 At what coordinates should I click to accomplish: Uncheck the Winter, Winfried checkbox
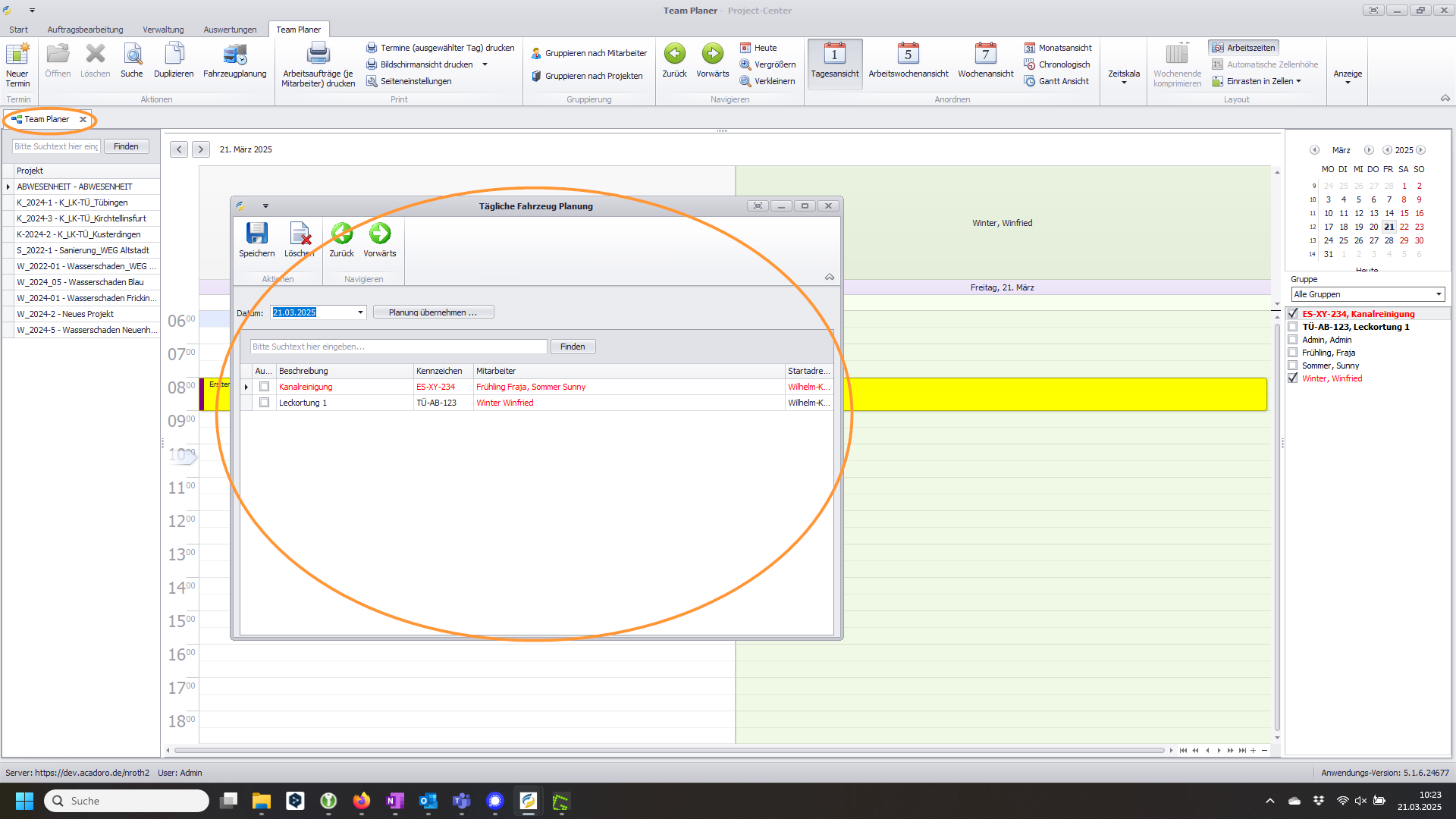tap(1293, 378)
